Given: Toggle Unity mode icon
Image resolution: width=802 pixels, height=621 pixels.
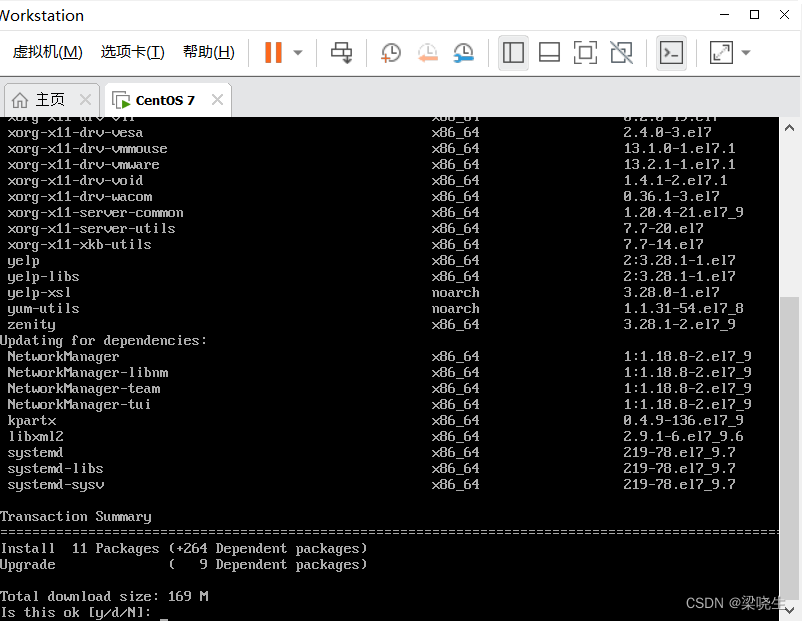Looking at the screenshot, I should (621, 52).
